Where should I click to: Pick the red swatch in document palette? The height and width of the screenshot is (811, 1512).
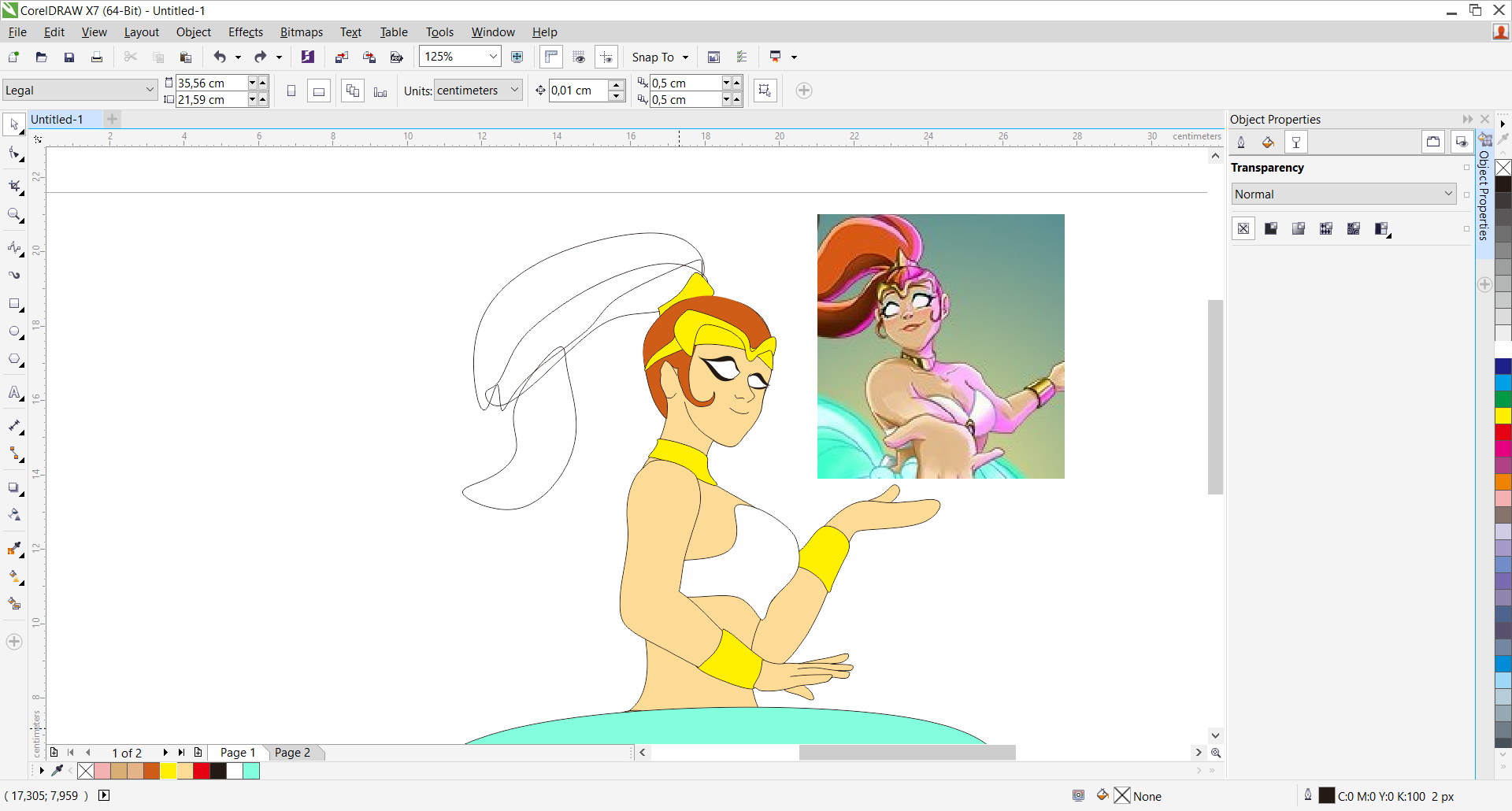202,771
